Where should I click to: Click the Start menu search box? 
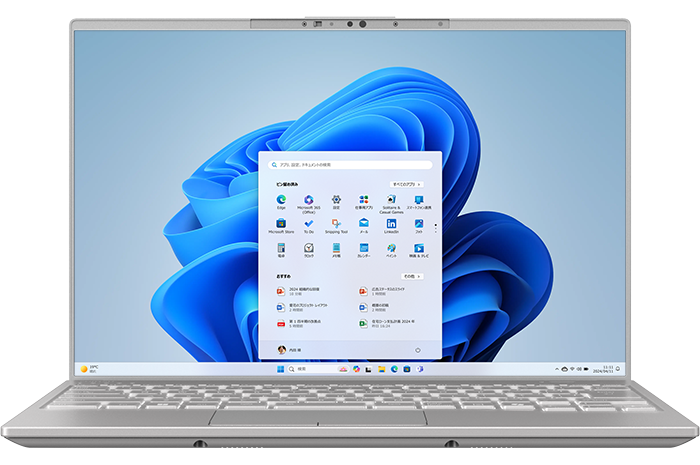(350, 164)
